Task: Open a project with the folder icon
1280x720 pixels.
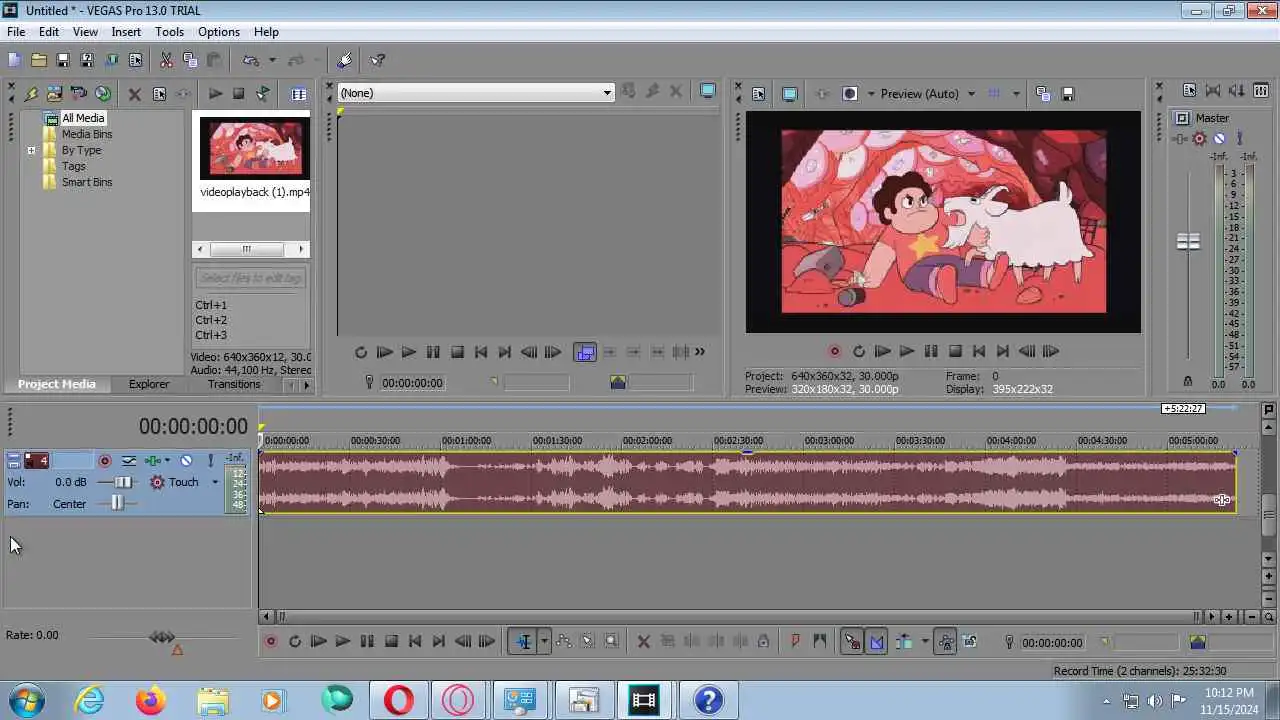Action: click(x=38, y=60)
